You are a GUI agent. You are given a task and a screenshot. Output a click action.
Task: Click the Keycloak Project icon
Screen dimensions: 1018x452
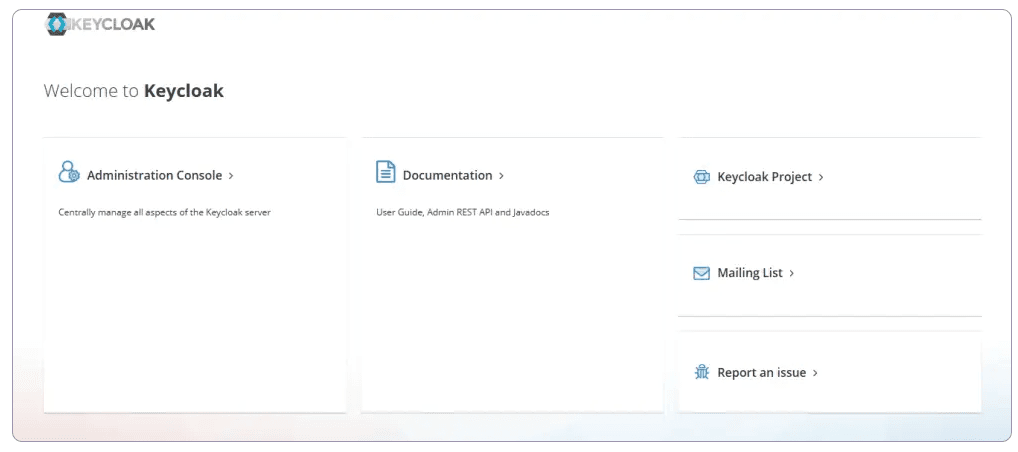(x=701, y=177)
